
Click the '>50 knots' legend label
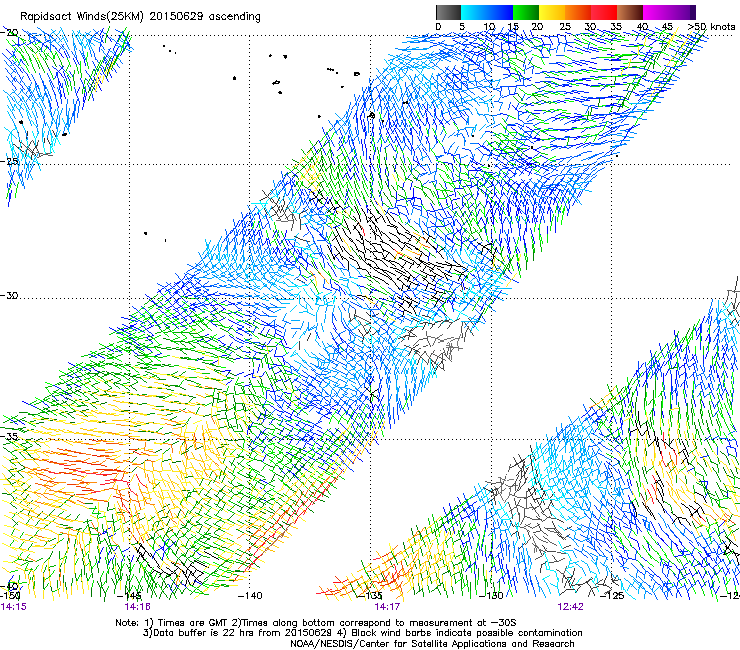tap(711, 26)
